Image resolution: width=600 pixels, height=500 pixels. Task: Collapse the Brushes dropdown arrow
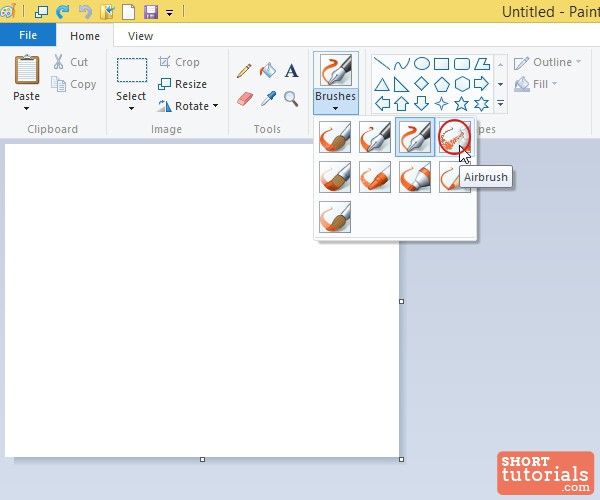tap(335, 109)
